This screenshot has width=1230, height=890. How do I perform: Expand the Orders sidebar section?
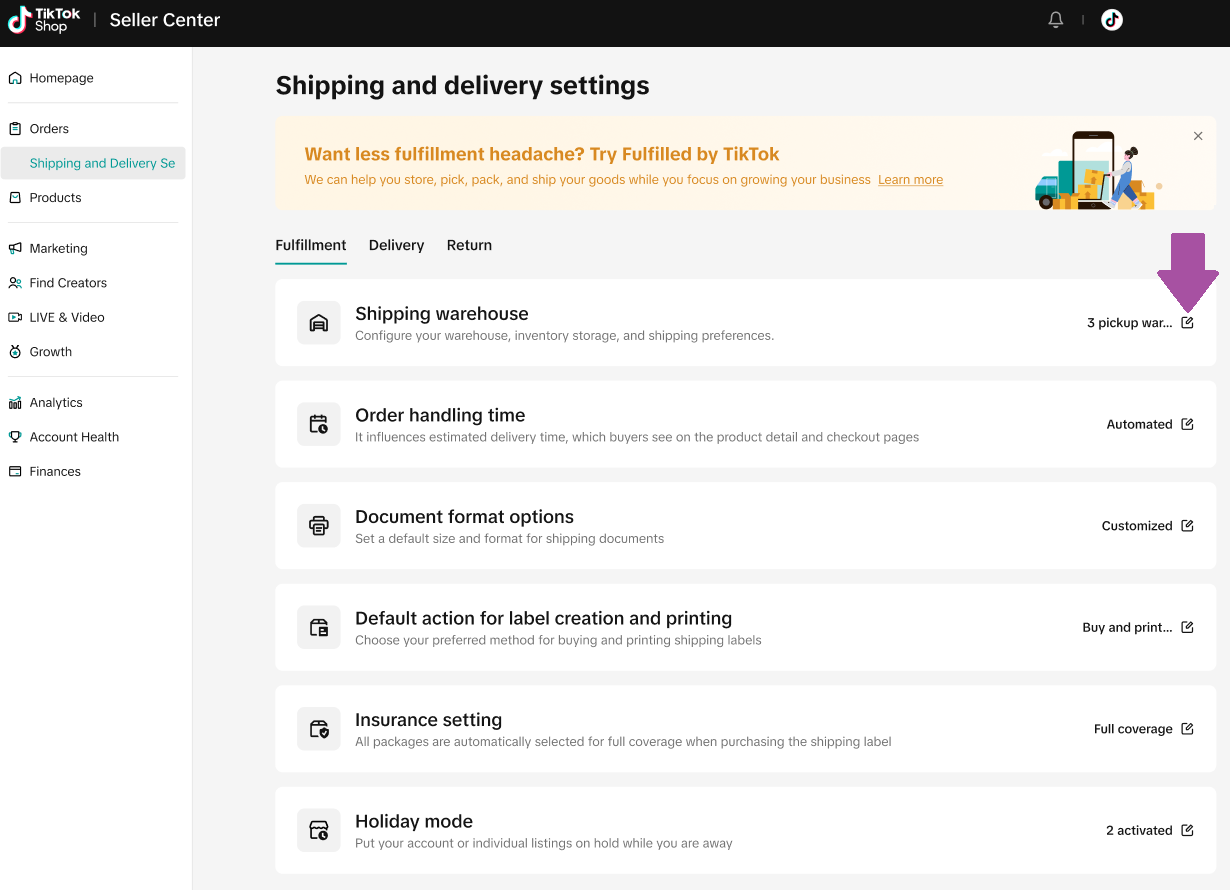[49, 129]
